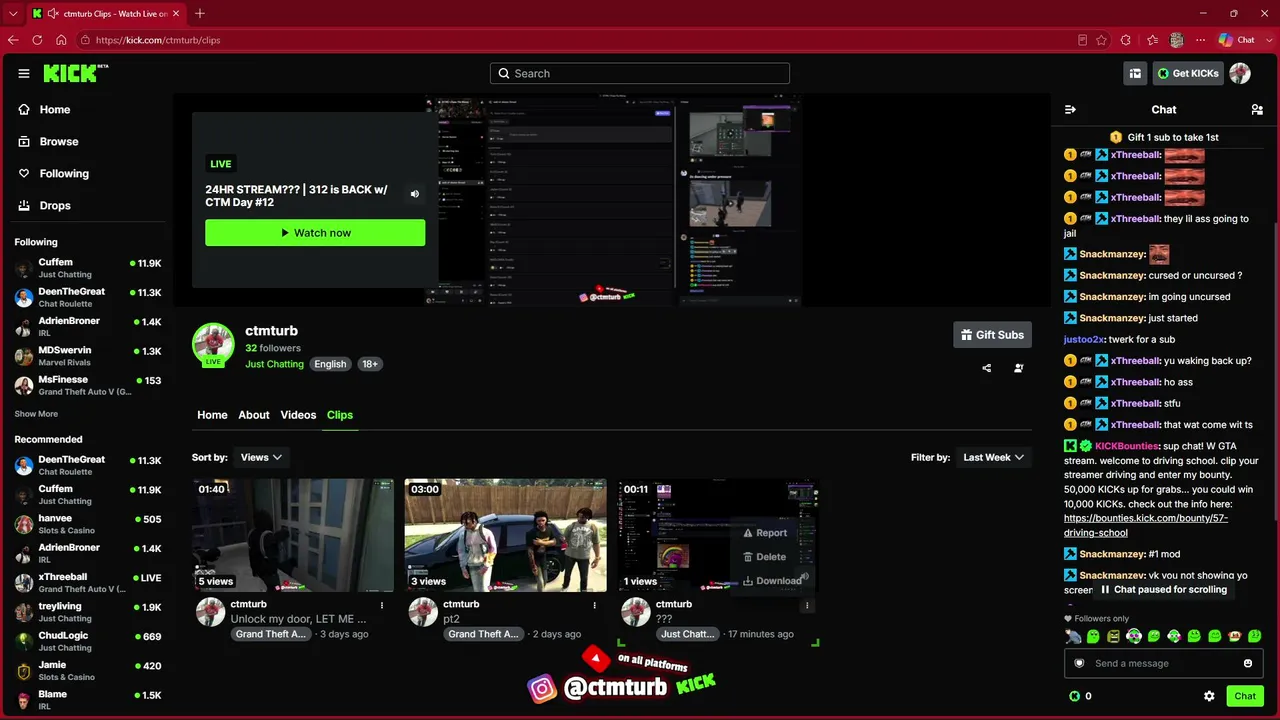Open MDSwervin channel in Following list
1280x720 pixels.
coord(88,356)
